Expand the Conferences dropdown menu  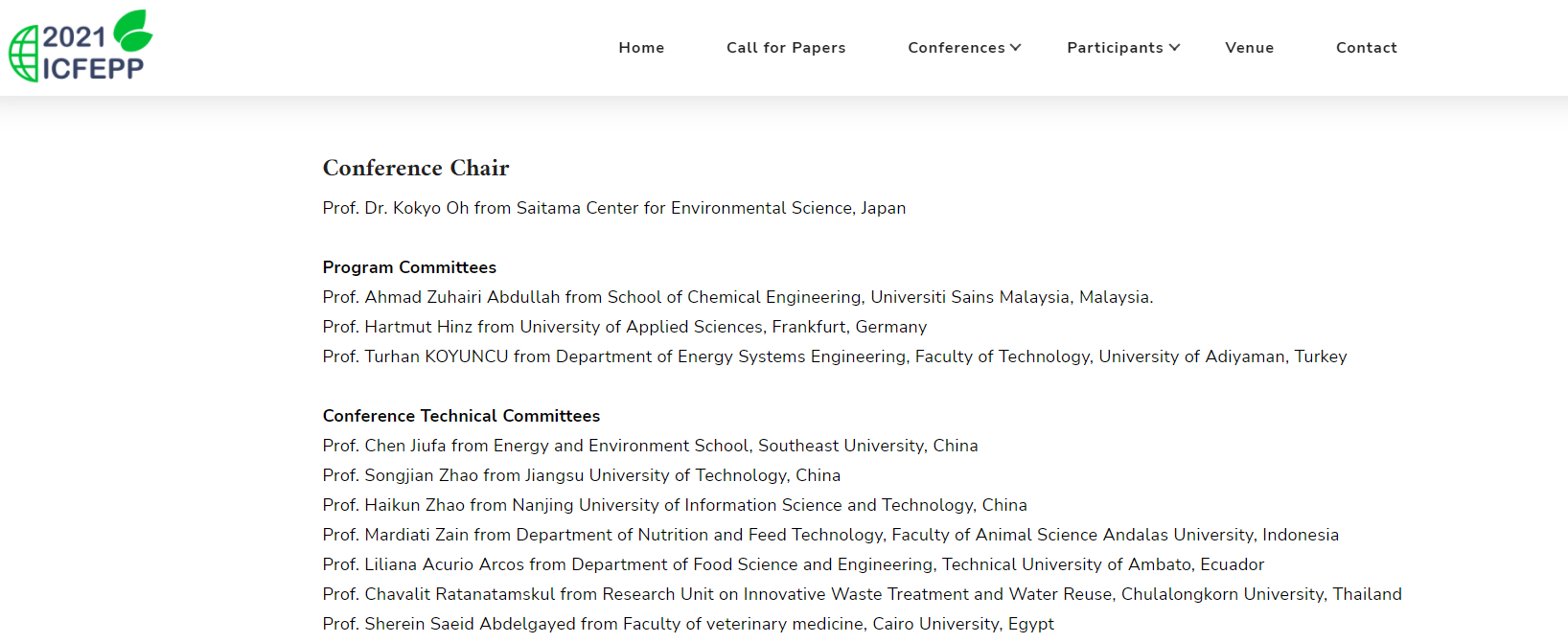coord(964,48)
